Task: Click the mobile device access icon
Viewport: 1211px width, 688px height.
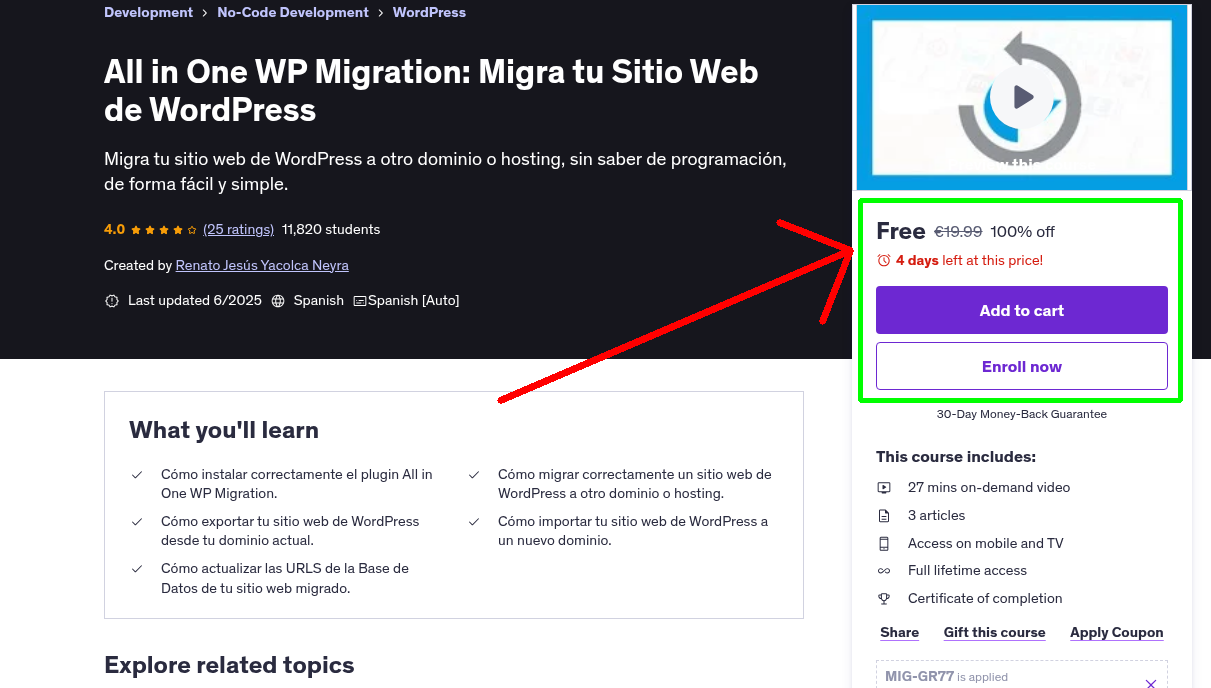Action: click(884, 543)
